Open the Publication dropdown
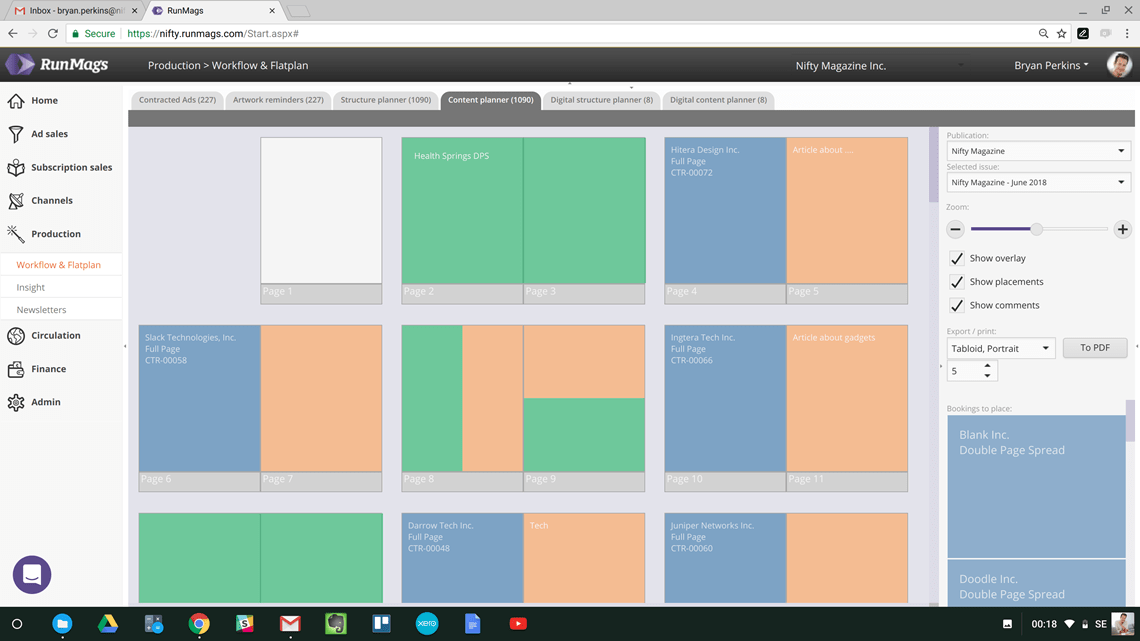Viewport: 1140px width, 641px height. 1038,151
